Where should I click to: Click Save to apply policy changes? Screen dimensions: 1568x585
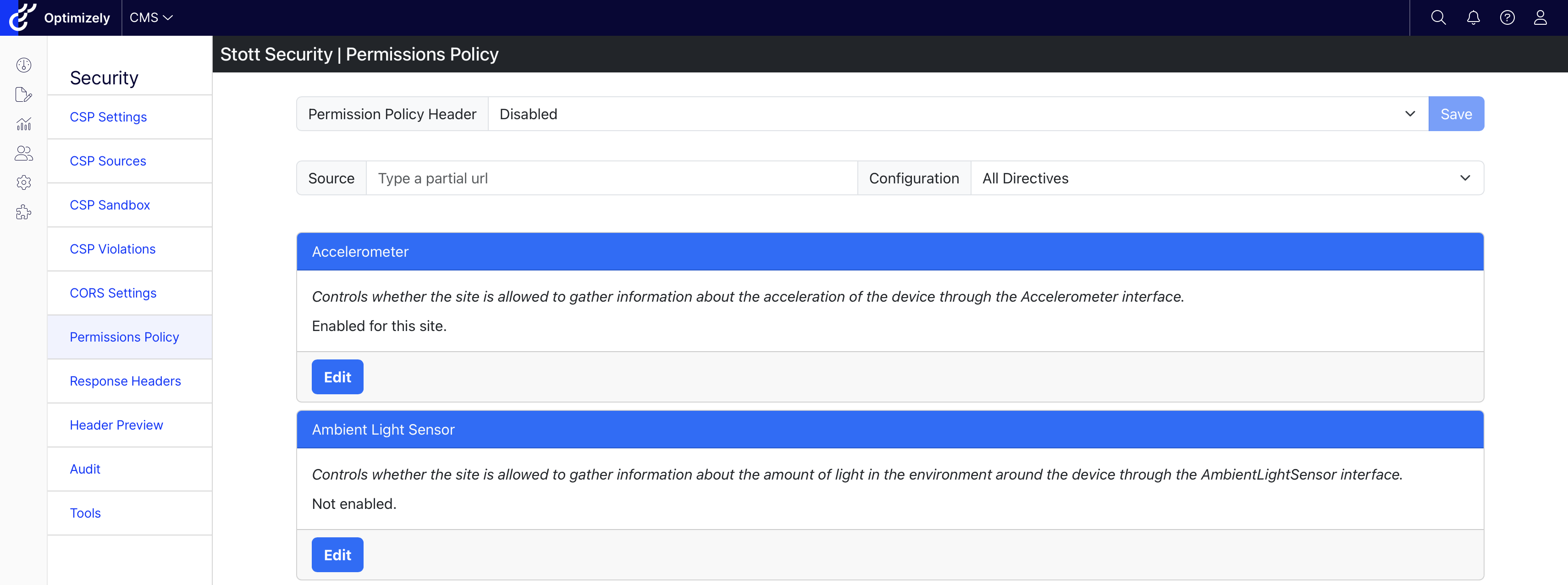pos(1456,114)
